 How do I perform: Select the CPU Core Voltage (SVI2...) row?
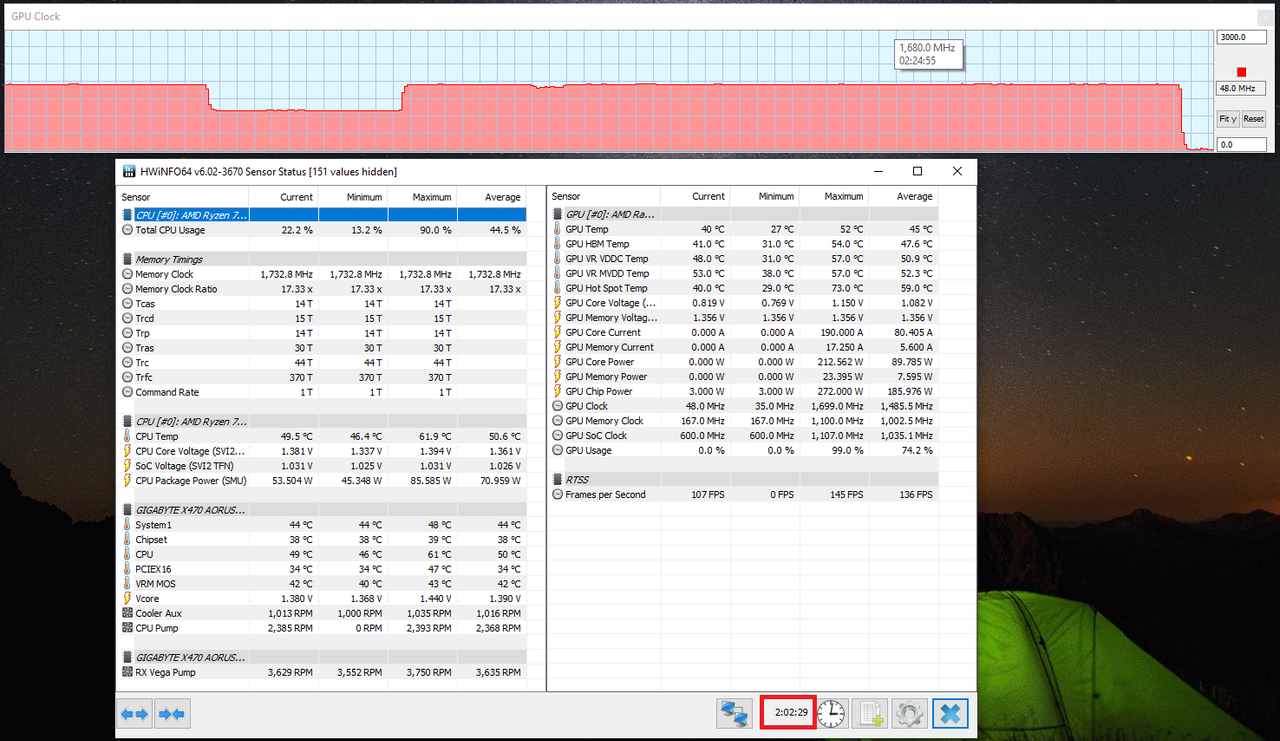322,451
